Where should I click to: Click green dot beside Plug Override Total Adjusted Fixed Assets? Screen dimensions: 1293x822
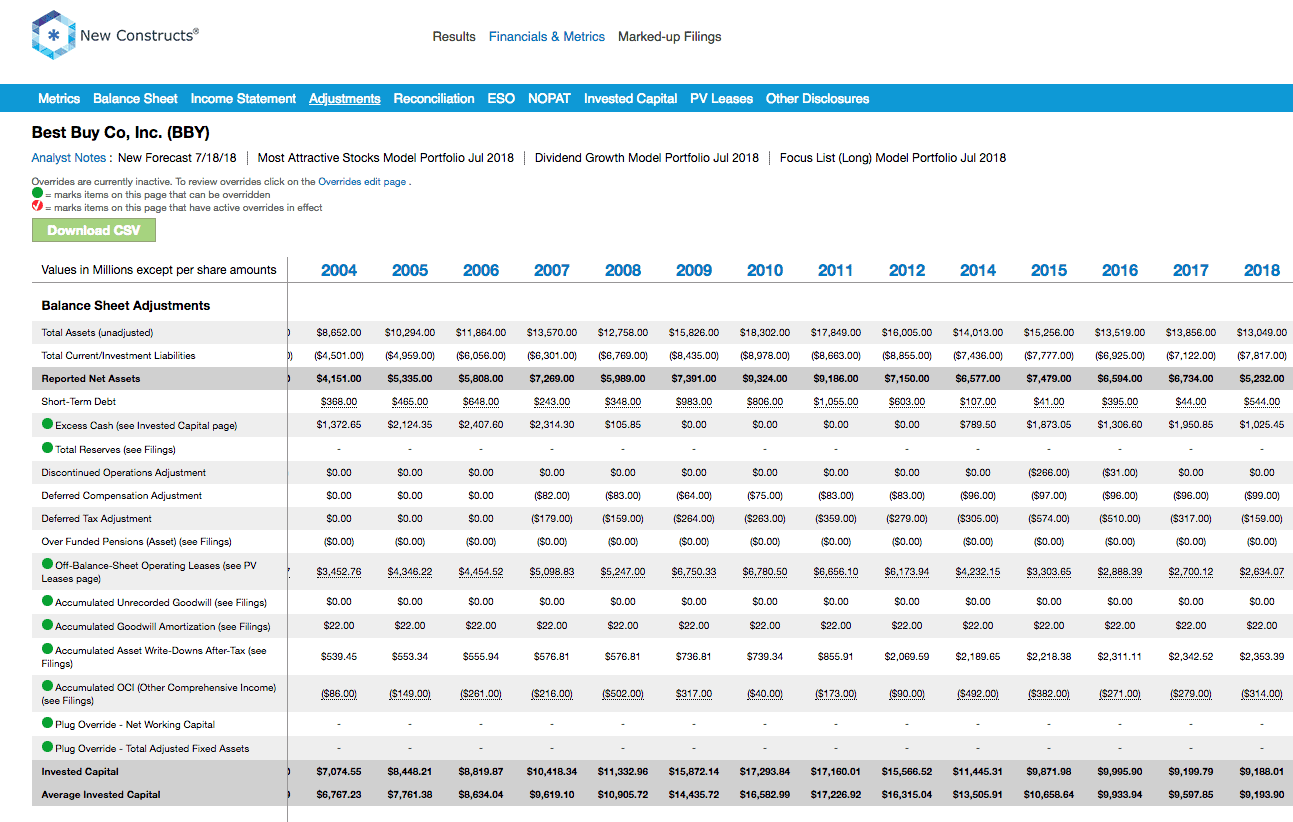click(x=47, y=748)
